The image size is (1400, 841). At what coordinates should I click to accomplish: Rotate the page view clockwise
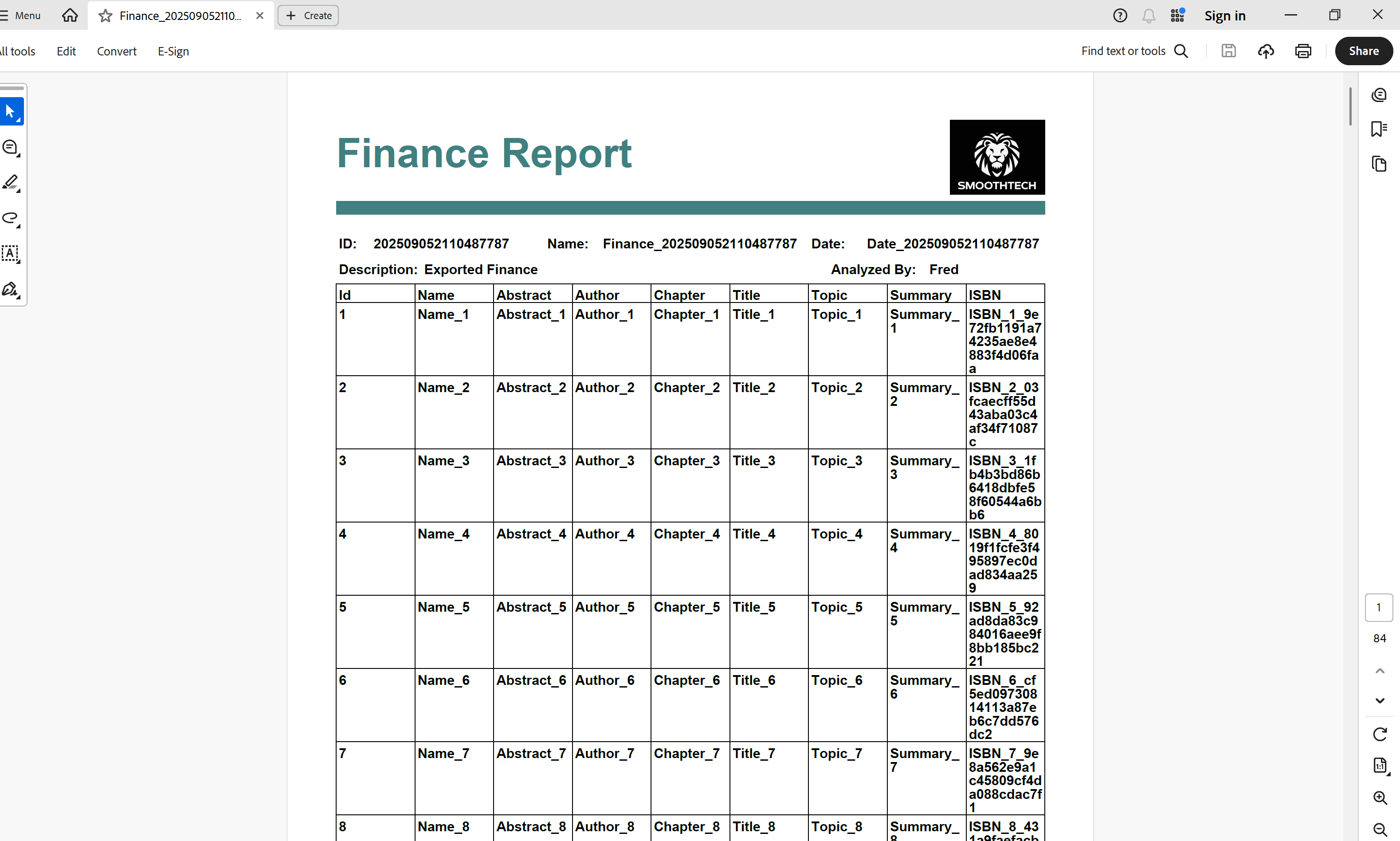[1380, 735]
